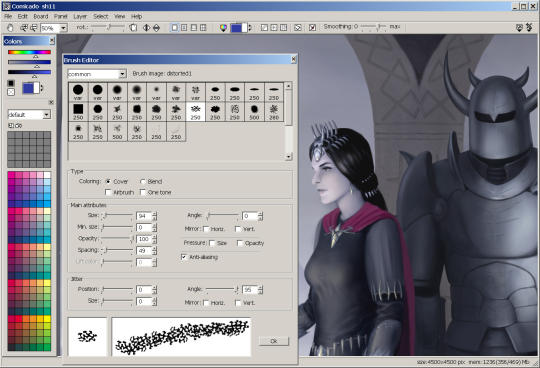Select the Blend coloring option
The height and width of the screenshot is (368, 540).
point(143,181)
